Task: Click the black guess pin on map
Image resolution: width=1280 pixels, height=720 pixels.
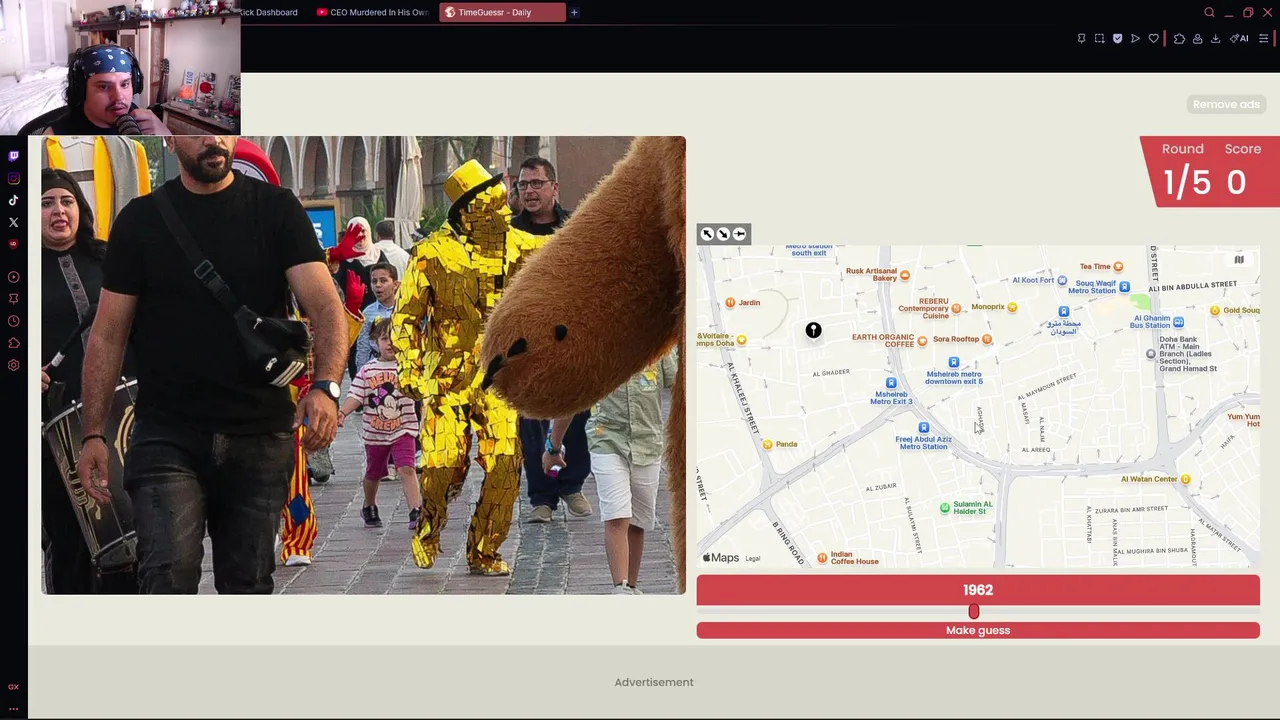Action: tap(813, 330)
